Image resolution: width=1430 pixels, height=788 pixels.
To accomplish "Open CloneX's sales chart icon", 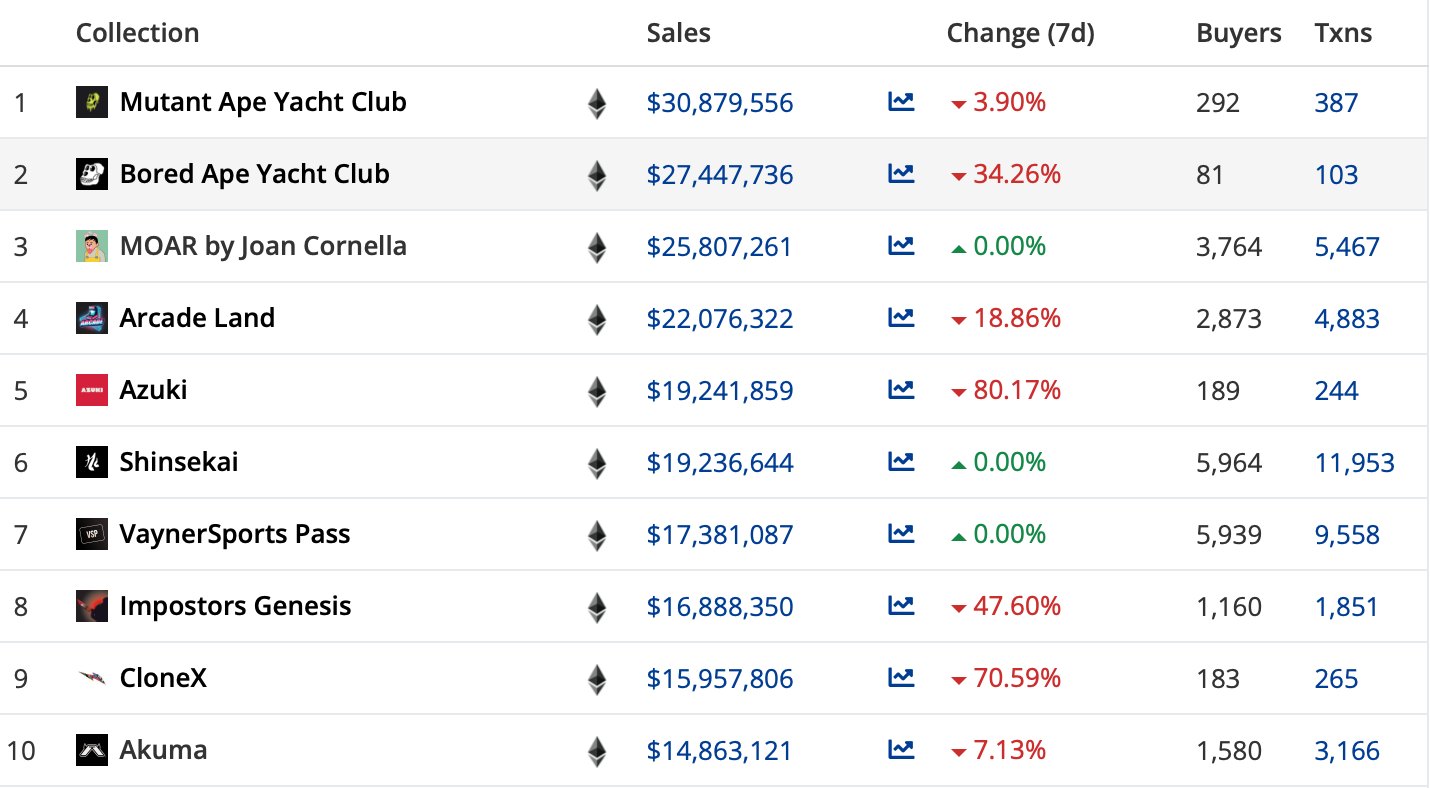I will coord(901,678).
